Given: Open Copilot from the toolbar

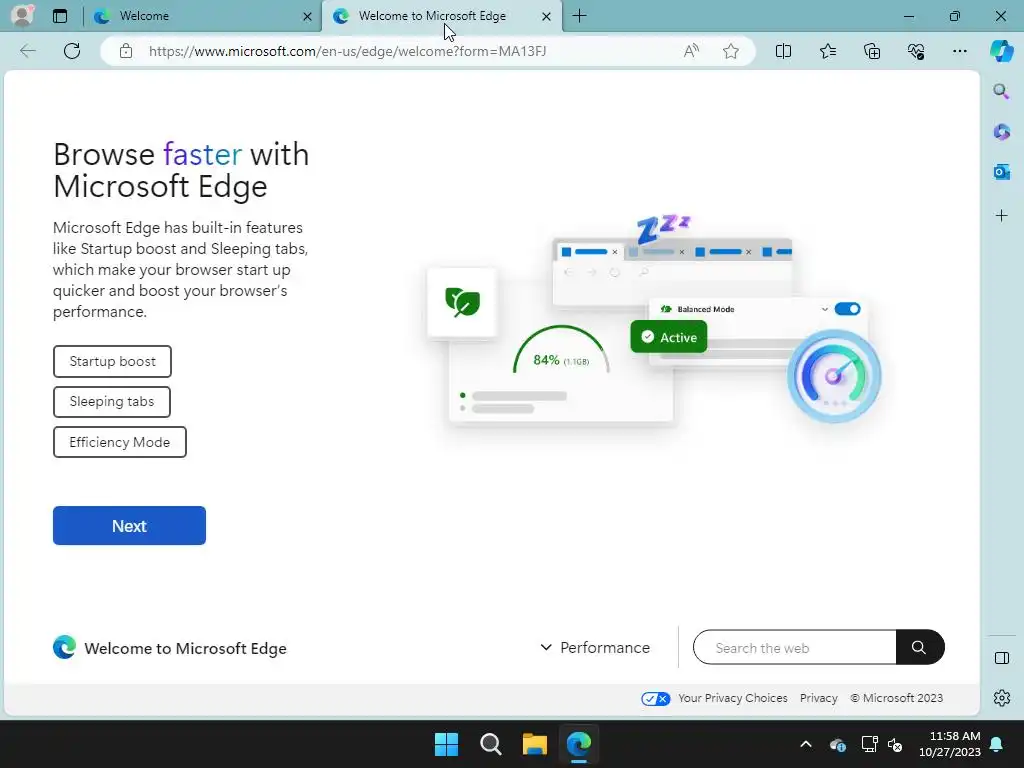Looking at the screenshot, I should pyautogui.click(x=1001, y=51).
